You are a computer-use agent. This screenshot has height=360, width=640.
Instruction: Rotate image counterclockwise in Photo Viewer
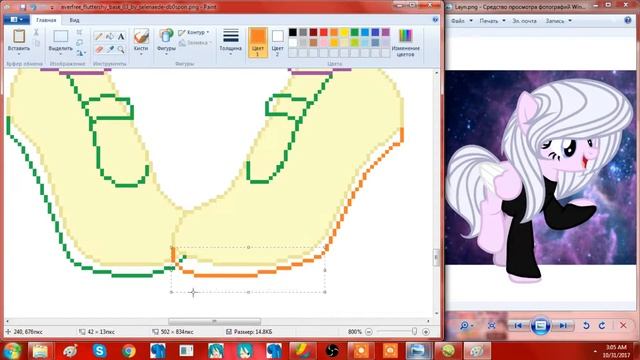tap(586, 326)
